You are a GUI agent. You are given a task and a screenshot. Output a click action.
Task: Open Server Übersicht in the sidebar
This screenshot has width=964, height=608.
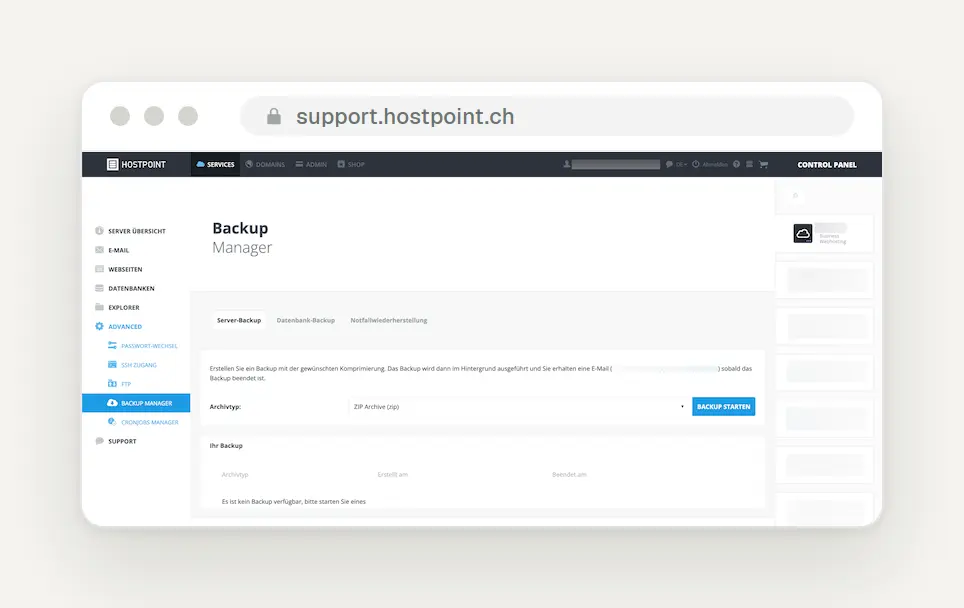[x=130, y=231]
